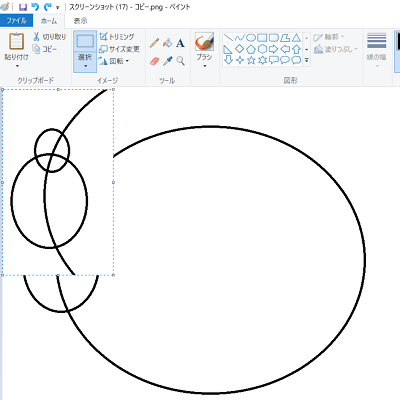The width and height of the screenshot is (400, 400).
Task: Choose the Four-point star shape
Action: [240, 60]
